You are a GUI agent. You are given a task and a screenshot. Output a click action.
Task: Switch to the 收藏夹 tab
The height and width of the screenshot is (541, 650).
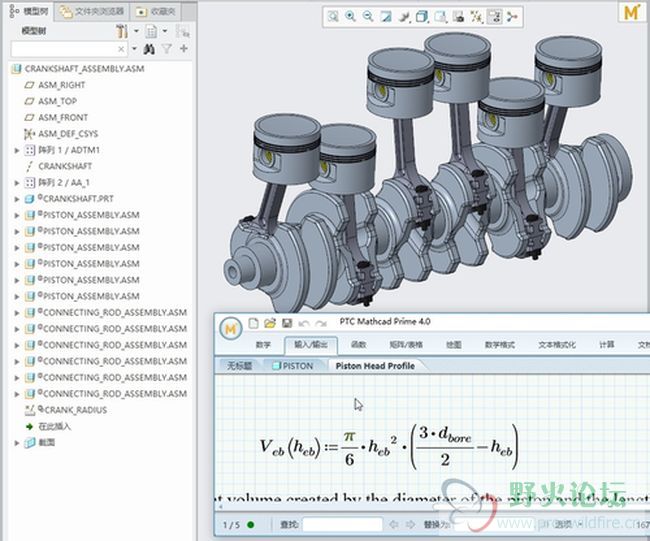click(x=156, y=12)
